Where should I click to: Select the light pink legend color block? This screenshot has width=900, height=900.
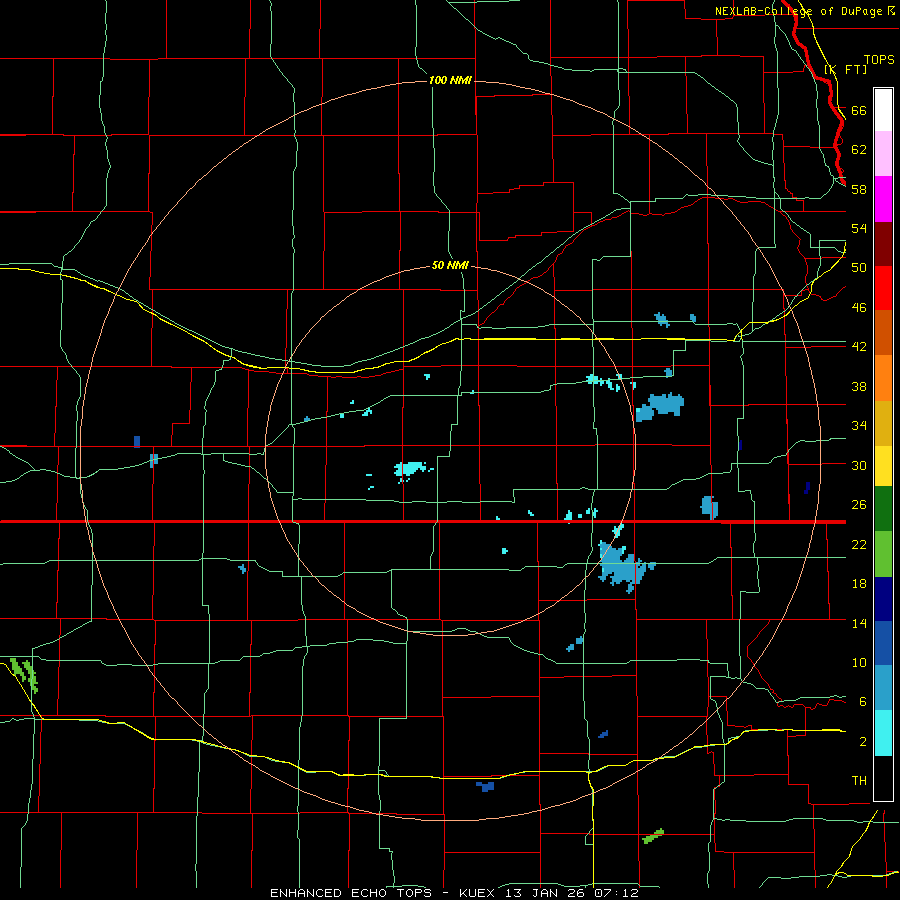pos(883,154)
